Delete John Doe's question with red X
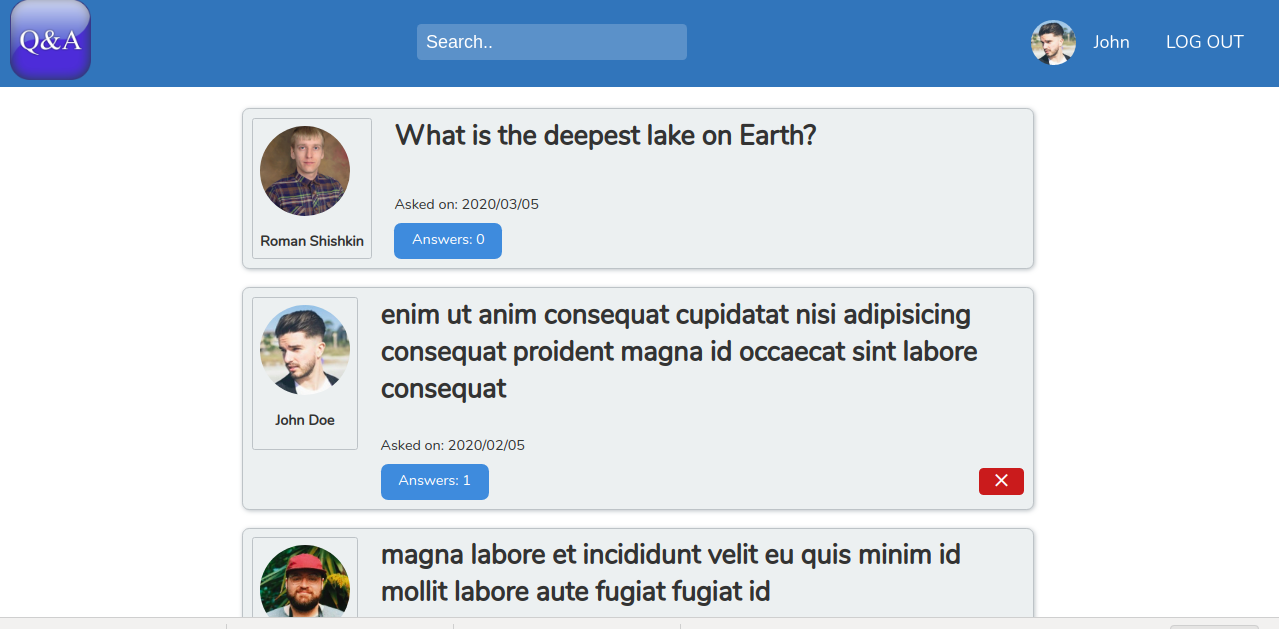1279x629 pixels. tap(1001, 481)
